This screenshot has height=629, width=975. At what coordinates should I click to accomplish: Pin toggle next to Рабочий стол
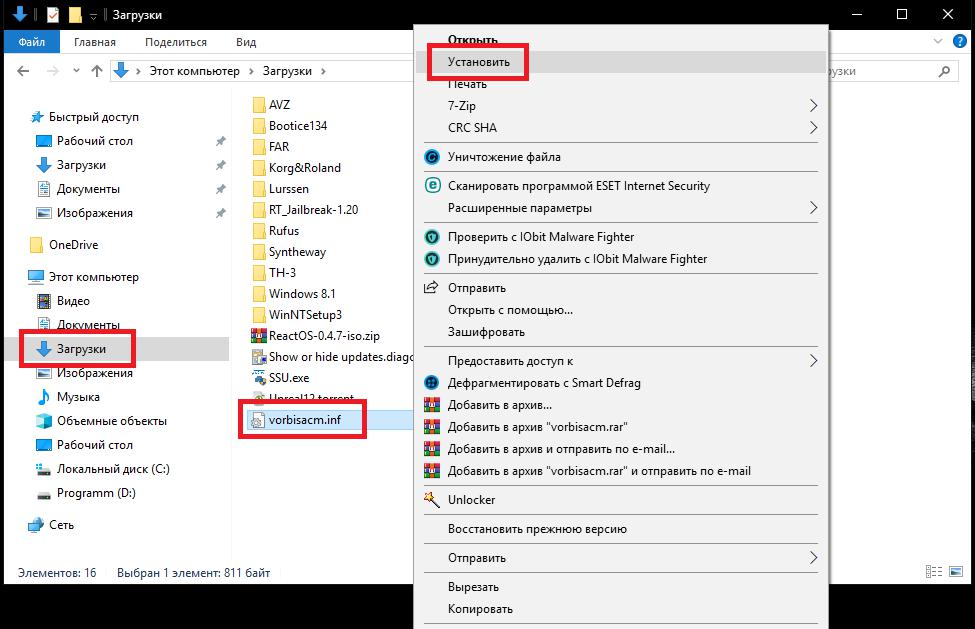click(220, 141)
